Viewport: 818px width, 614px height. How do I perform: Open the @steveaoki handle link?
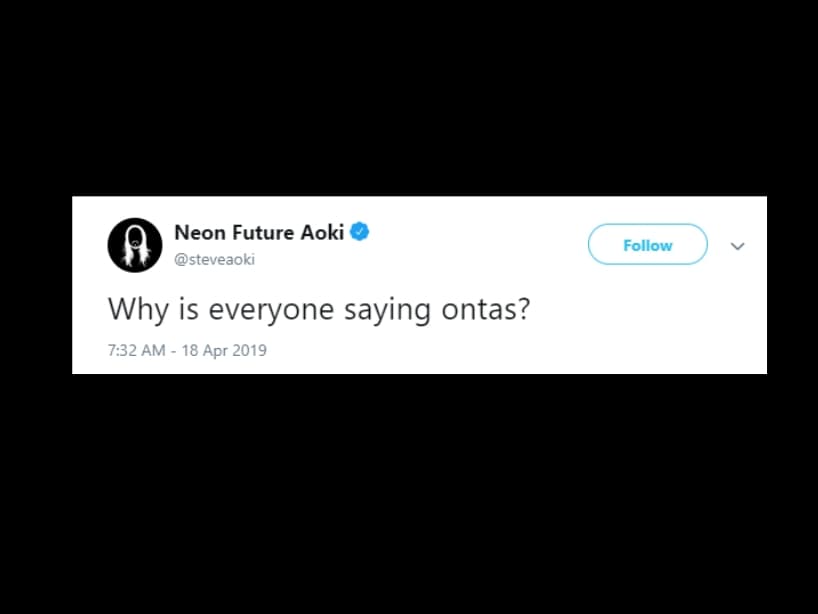tap(214, 258)
